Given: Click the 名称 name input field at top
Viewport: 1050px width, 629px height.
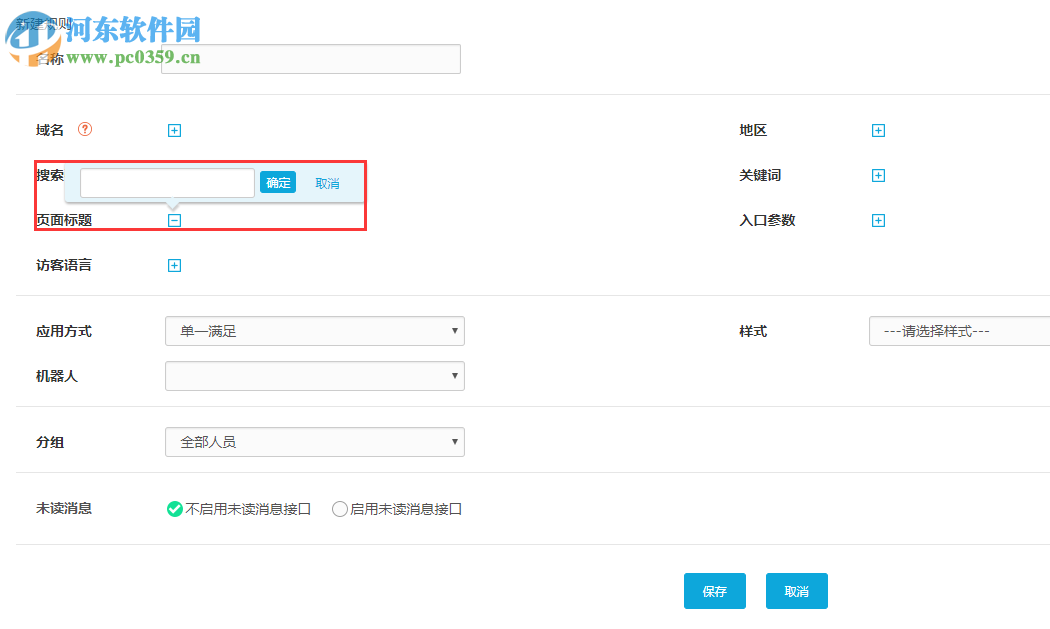Looking at the screenshot, I should point(310,59).
